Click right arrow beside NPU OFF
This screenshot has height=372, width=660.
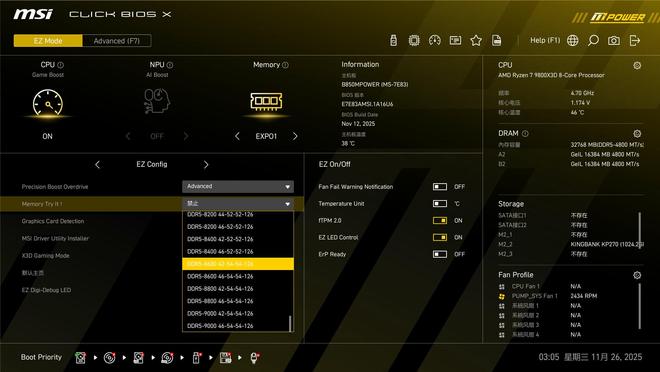click(x=186, y=136)
